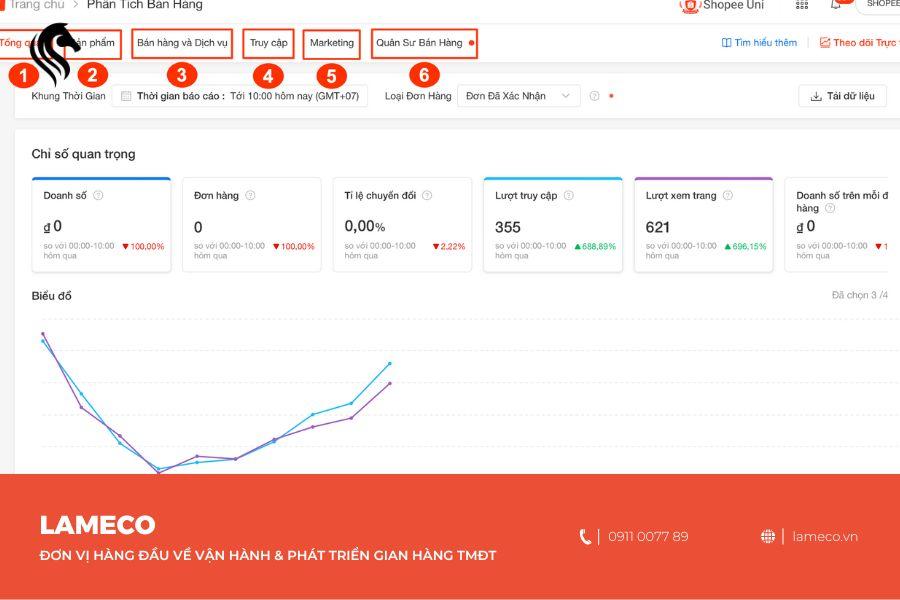Select the Đơn hàng metric card

pyautogui.click(x=252, y=224)
